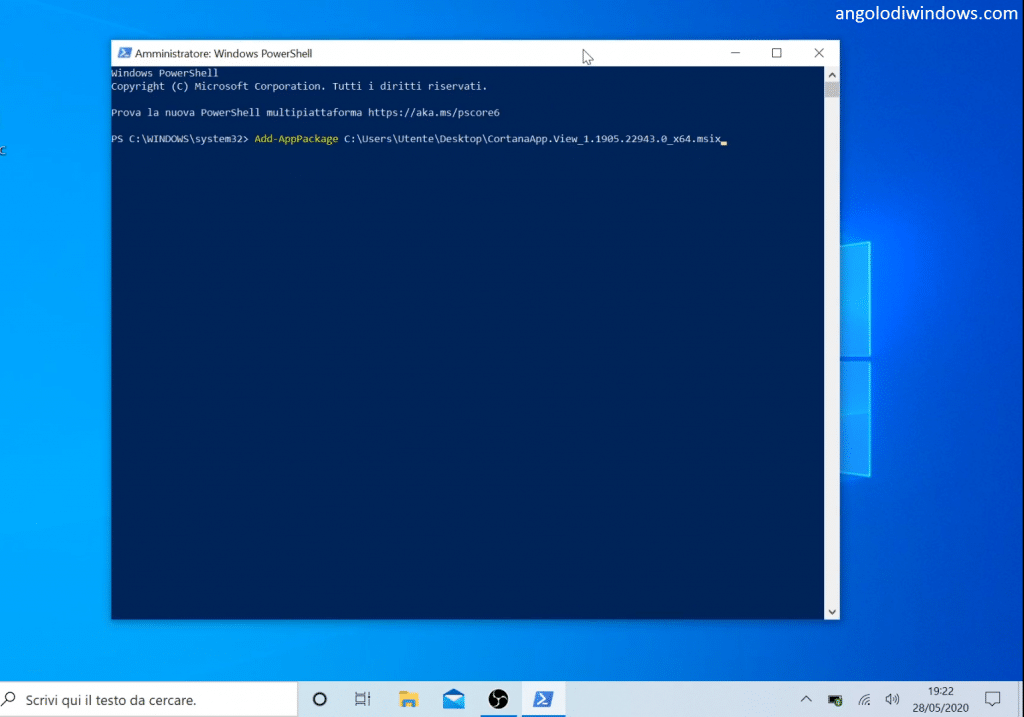Click the volume speaker icon
This screenshot has width=1024, height=717.
point(892,699)
